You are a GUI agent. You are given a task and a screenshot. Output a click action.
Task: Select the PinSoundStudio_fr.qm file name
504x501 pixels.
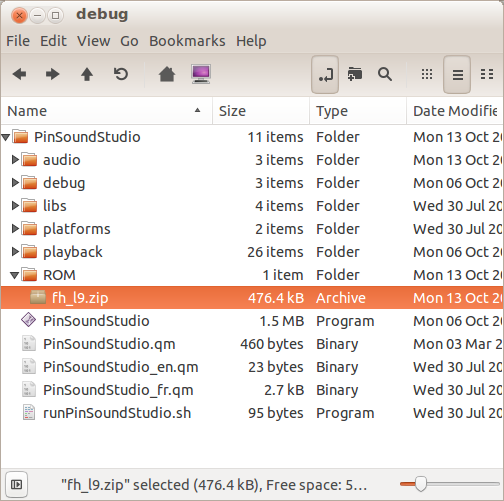118,390
